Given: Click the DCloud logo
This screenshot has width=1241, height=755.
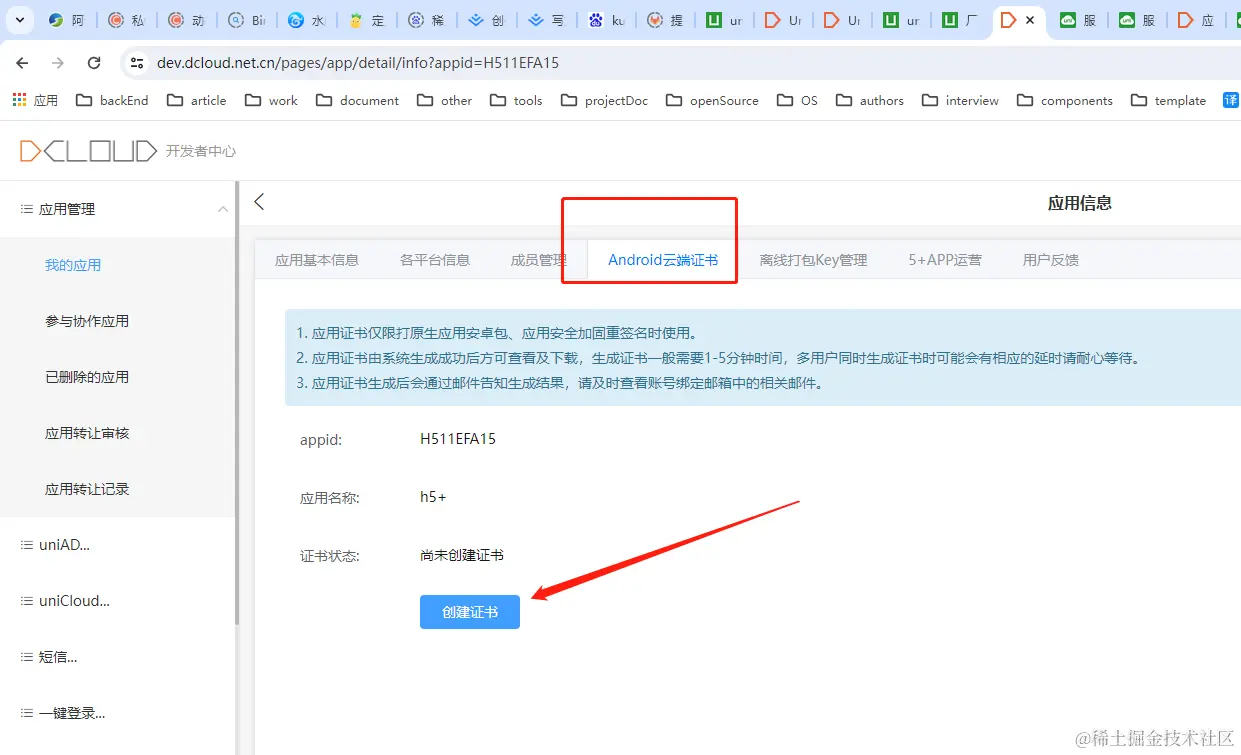Looking at the screenshot, I should pos(89,151).
